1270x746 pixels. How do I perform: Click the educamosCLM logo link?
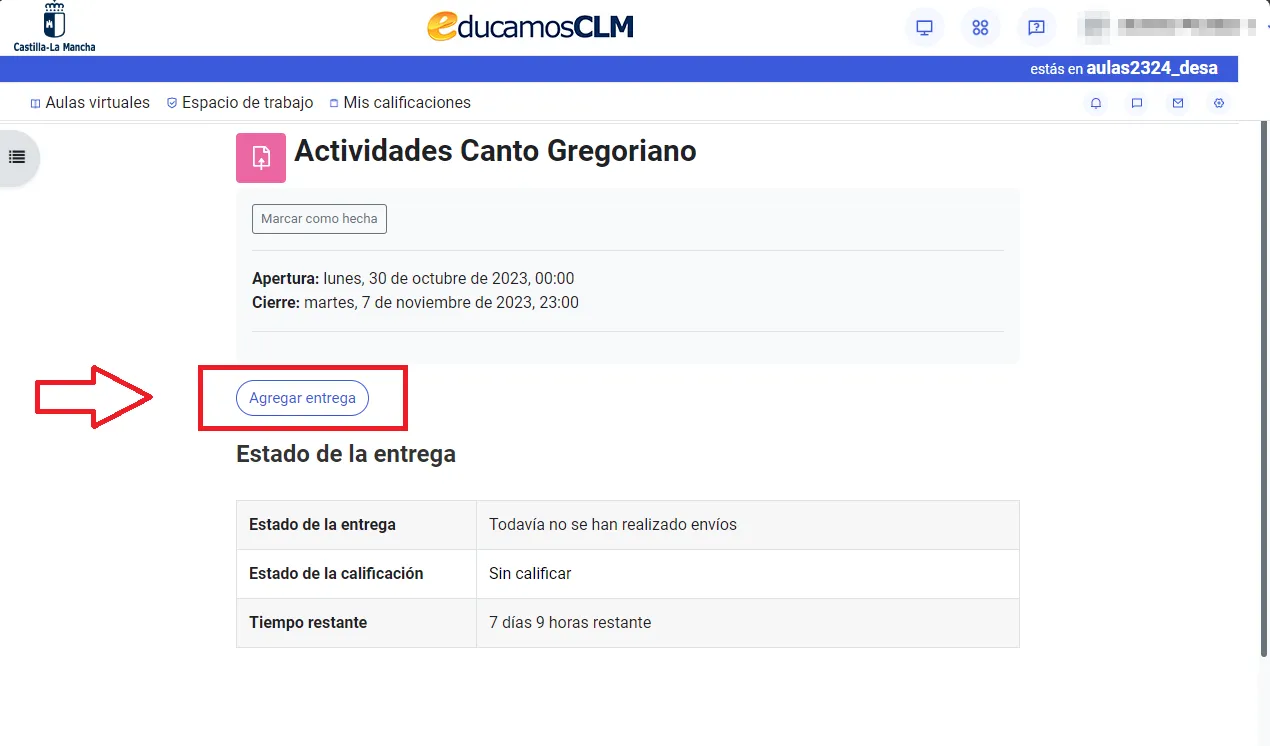click(x=530, y=27)
